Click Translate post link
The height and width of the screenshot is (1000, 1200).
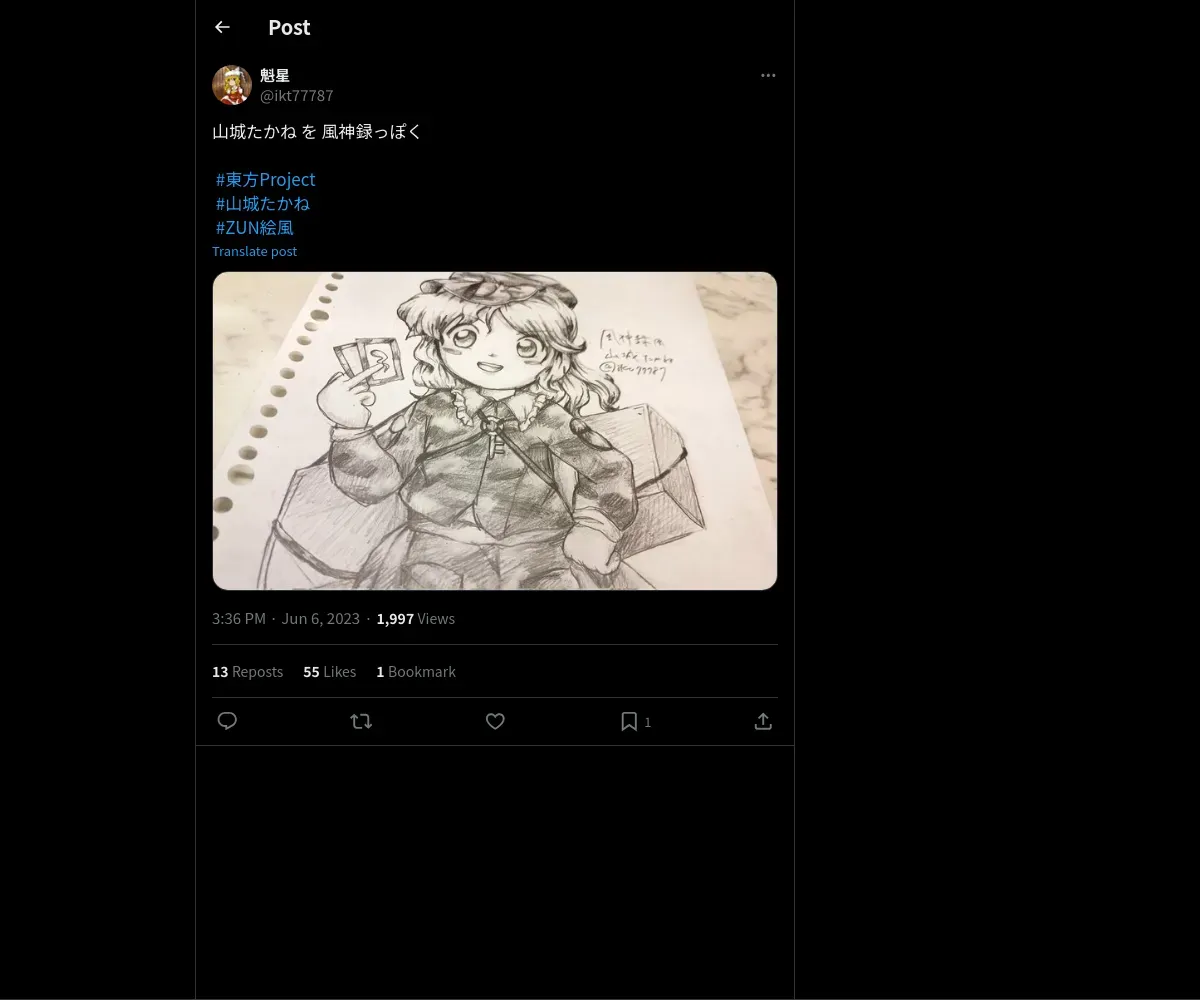point(254,251)
